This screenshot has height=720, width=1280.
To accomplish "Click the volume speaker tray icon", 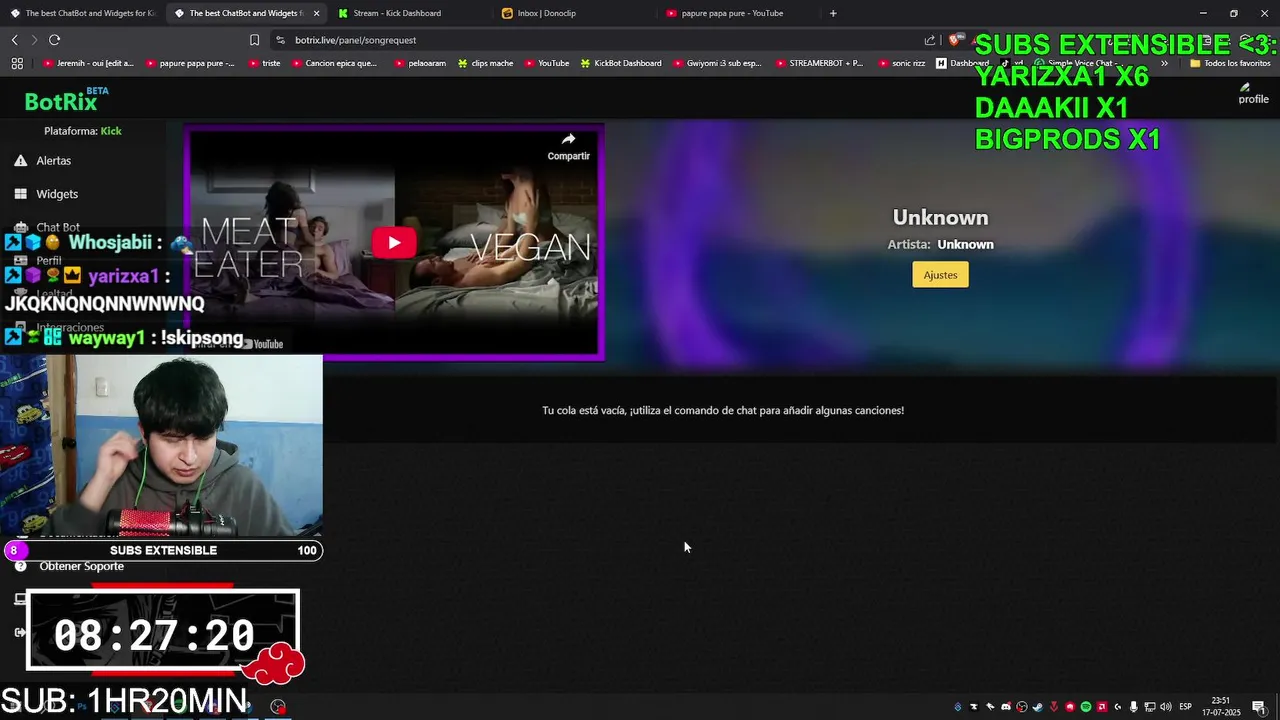I will [x=1166, y=707].
